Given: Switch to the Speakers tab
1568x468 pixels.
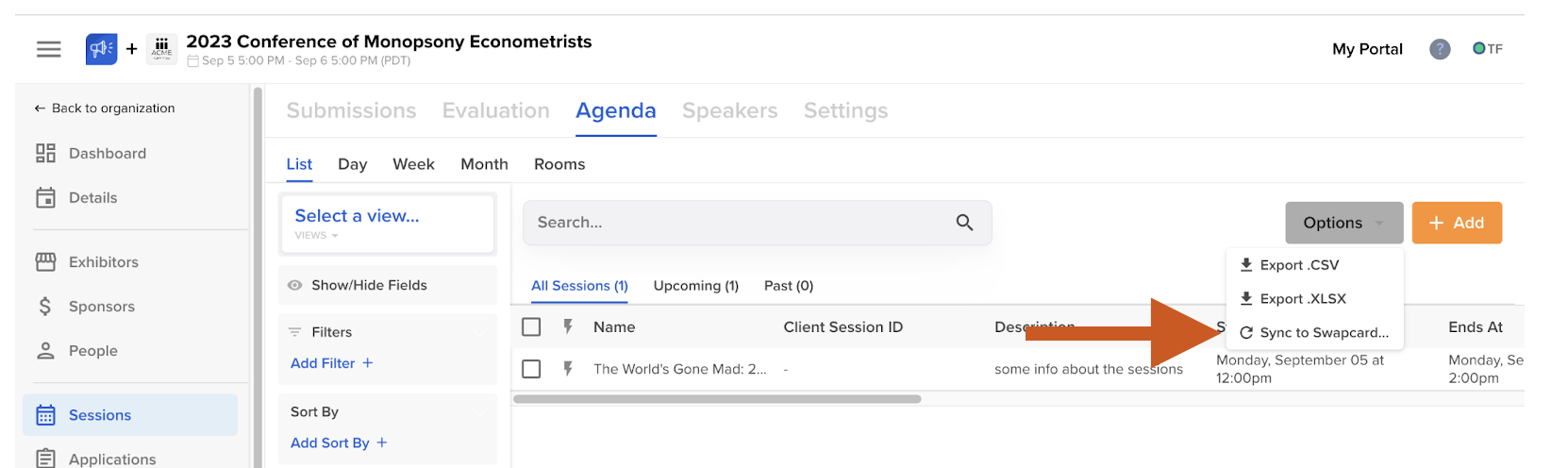Looking at the screenshot, I should 729,110.
